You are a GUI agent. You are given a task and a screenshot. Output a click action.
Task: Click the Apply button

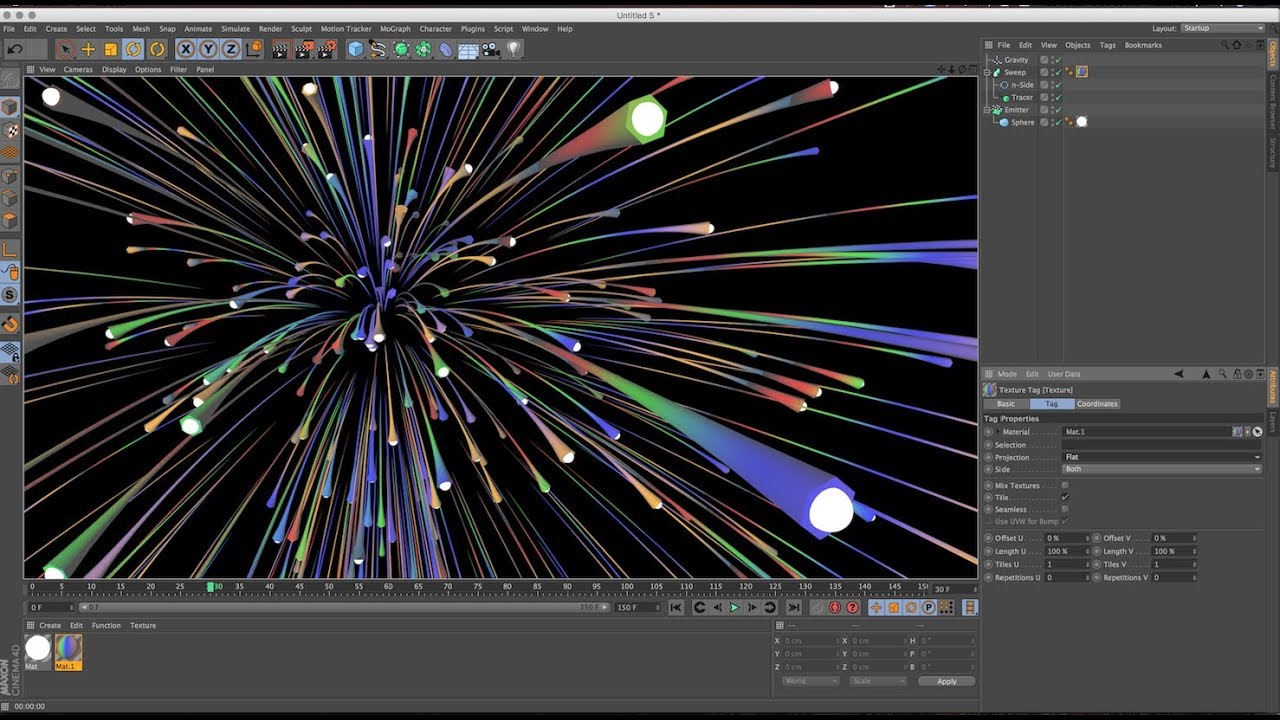click(946, 681)
